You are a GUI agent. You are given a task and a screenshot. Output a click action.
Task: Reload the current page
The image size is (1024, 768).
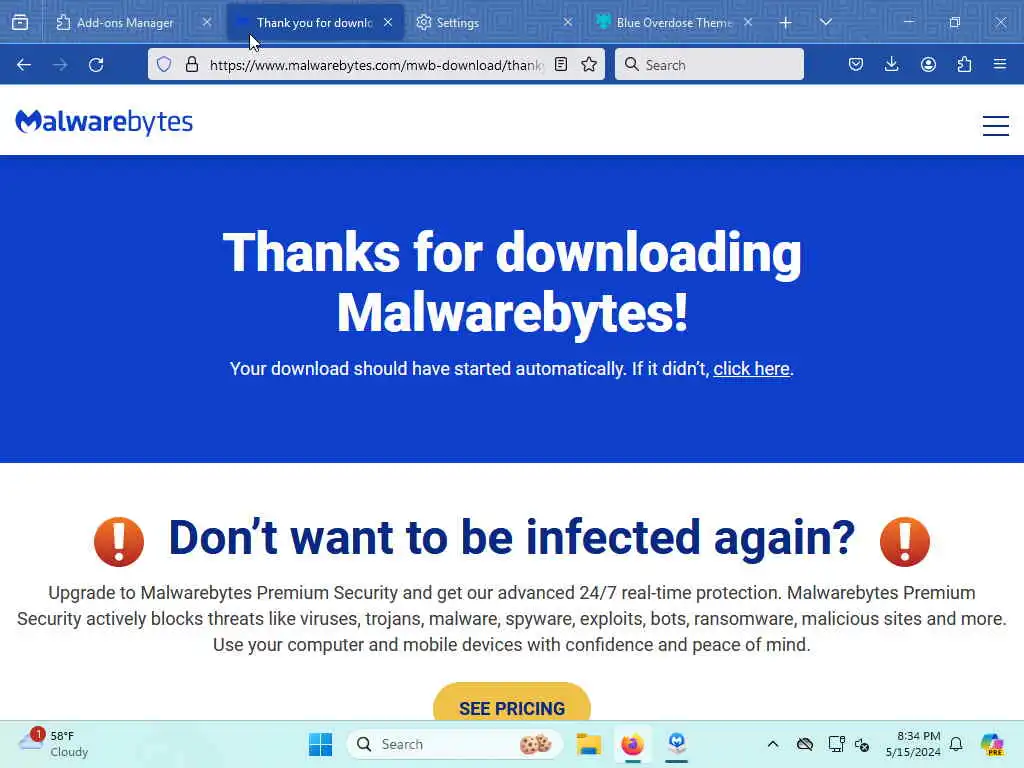[x=96, y=65]
